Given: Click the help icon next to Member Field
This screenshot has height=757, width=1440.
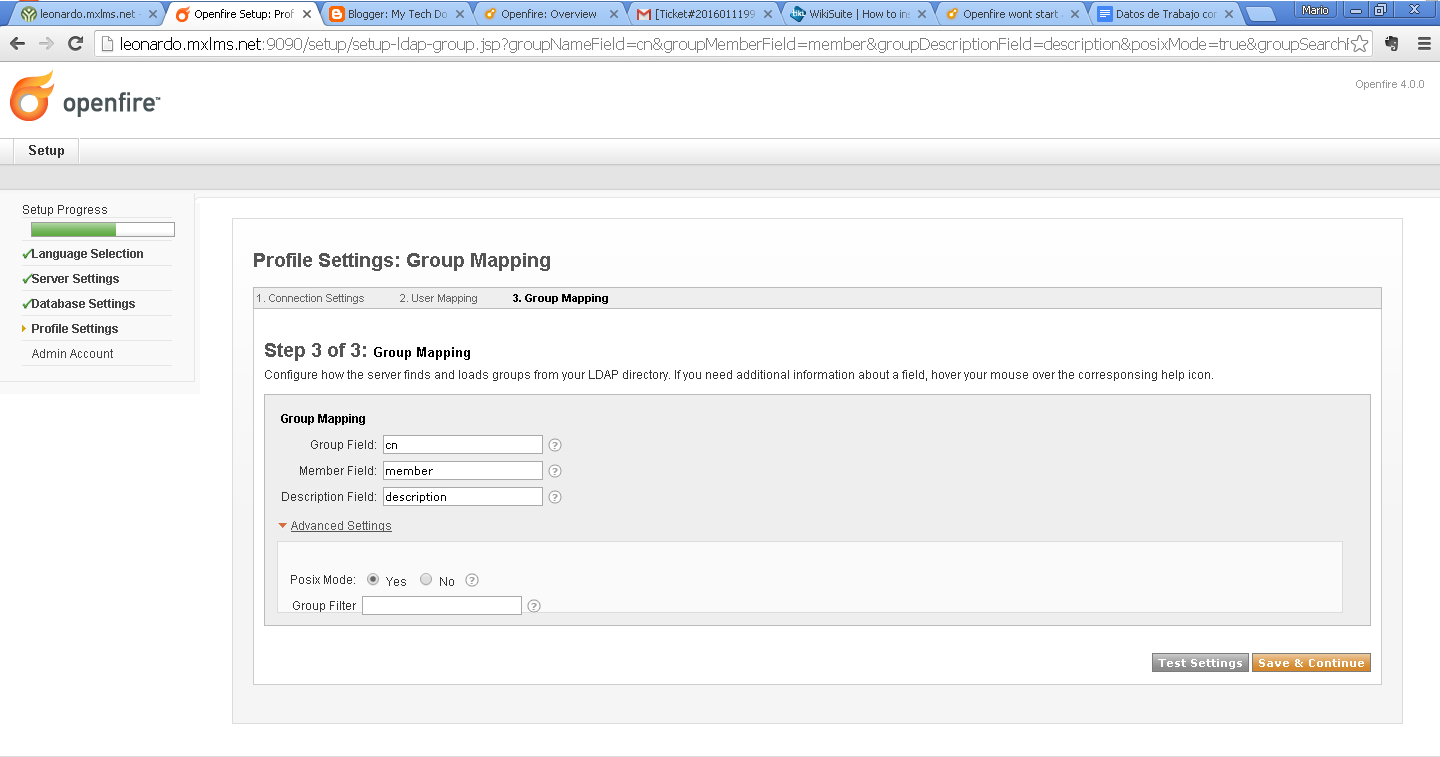Looking at the screenshot, I should point(555,471).
